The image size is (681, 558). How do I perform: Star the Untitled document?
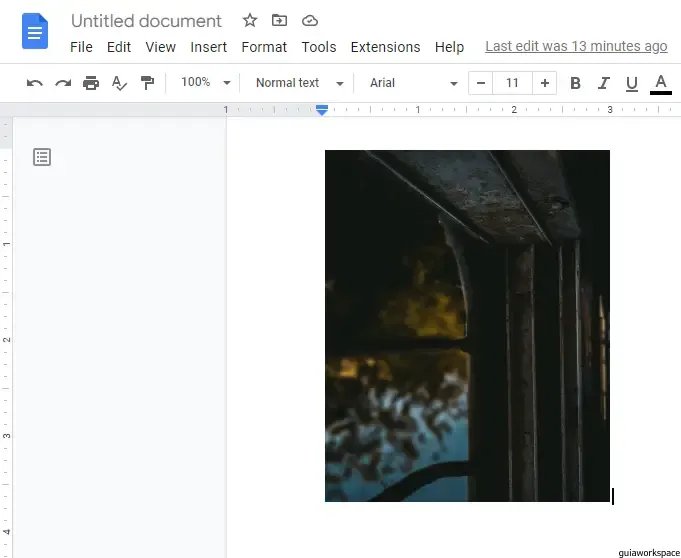tap(250, 20)
